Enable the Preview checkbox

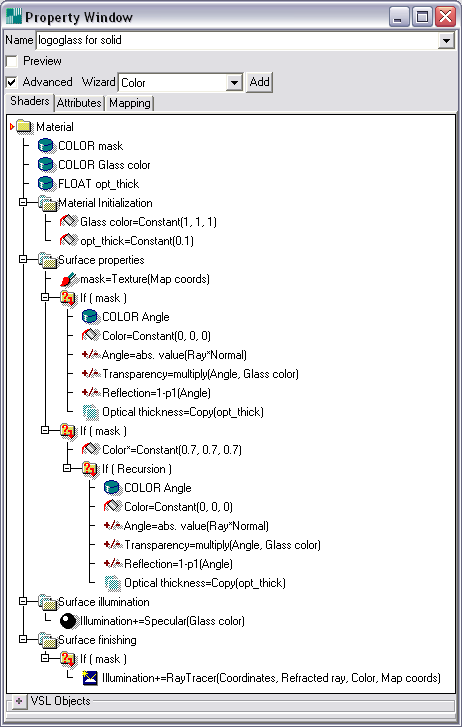click(11, 61)
